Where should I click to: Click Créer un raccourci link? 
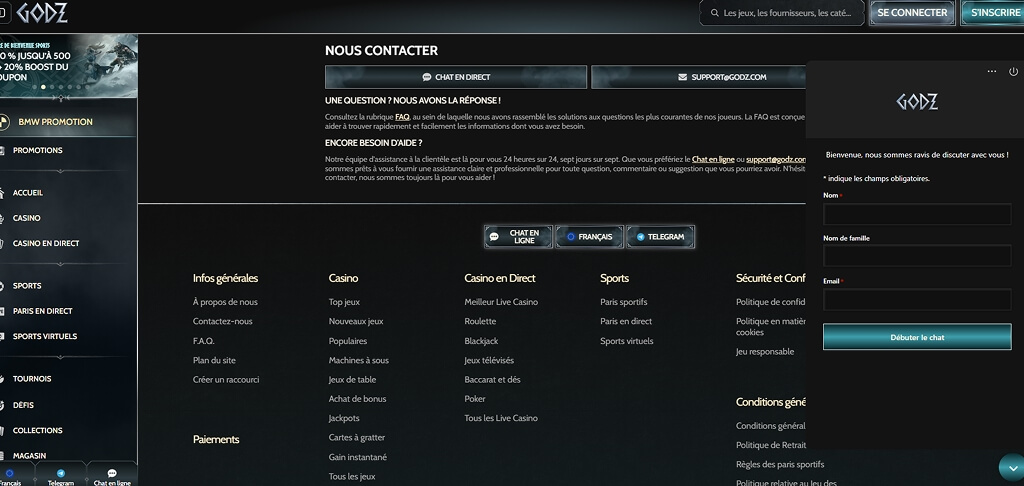[x=226, y=380]
